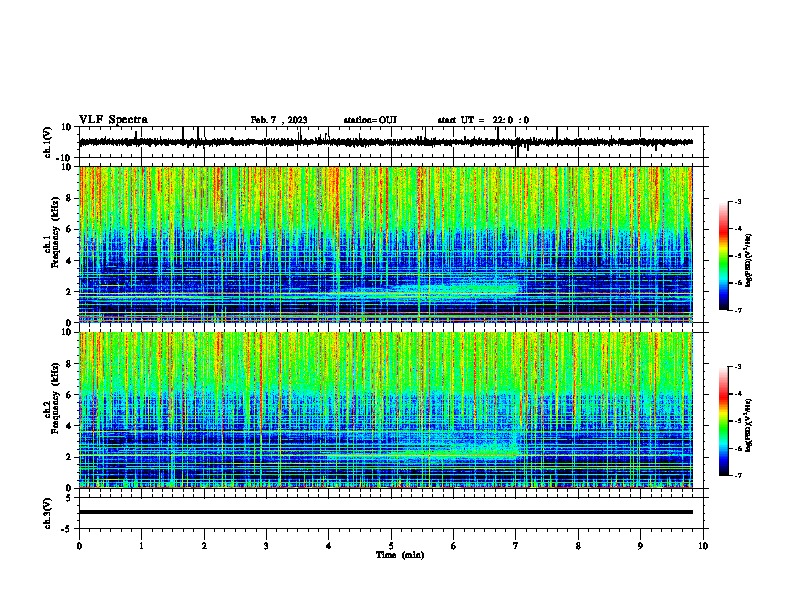
Task: Click the ch.2 colorbar log(PSD) units label
Action: pos(748,425)
